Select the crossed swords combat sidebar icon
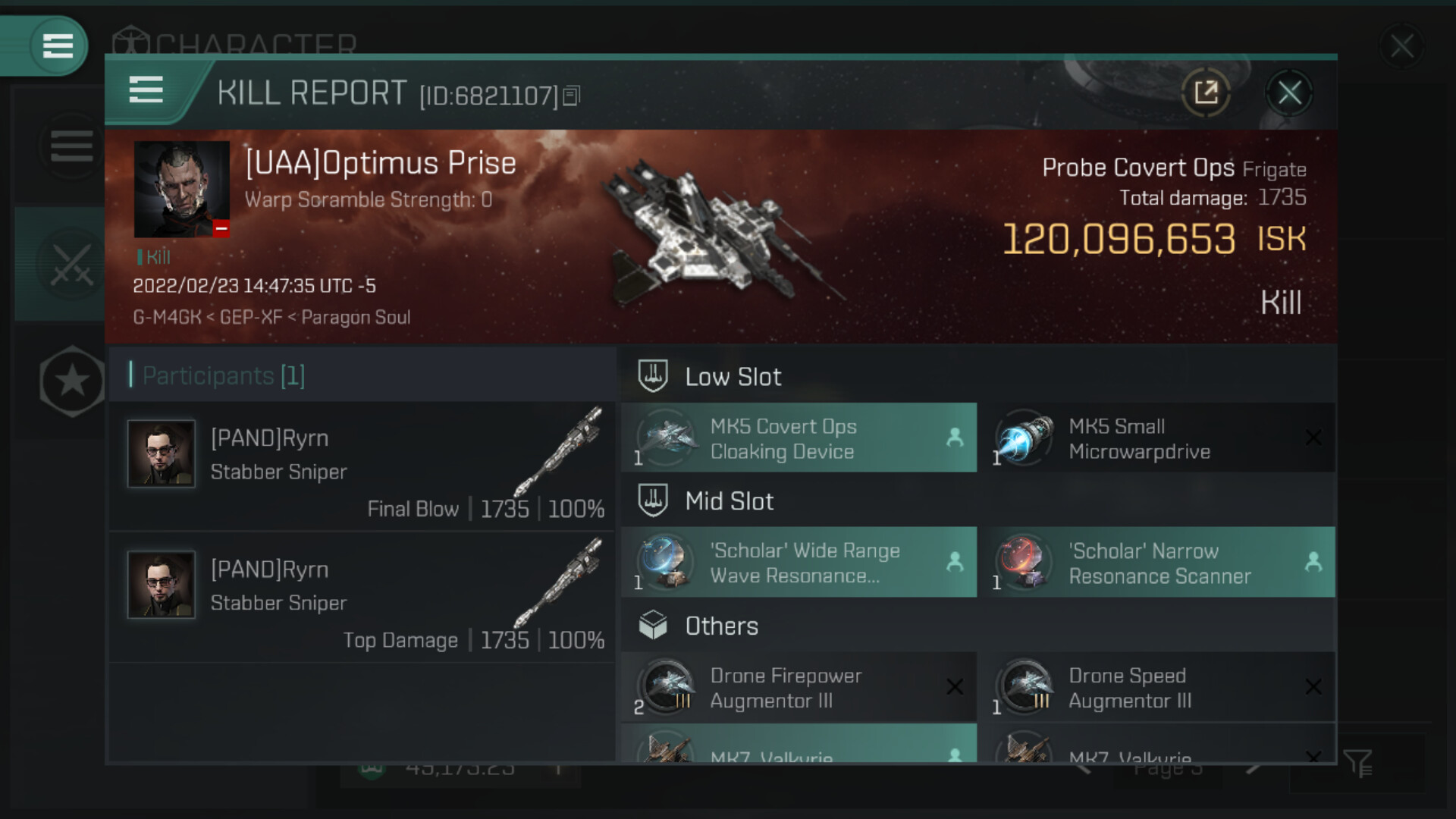 pos(71,265)
